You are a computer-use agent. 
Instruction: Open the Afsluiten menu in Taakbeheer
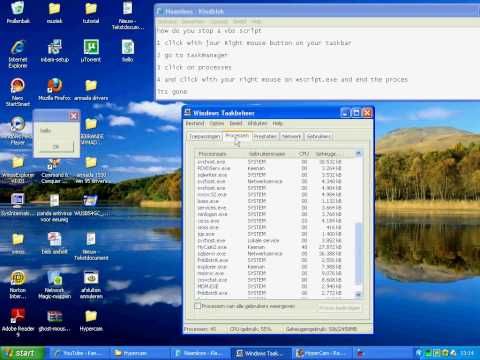pos(257,123)
